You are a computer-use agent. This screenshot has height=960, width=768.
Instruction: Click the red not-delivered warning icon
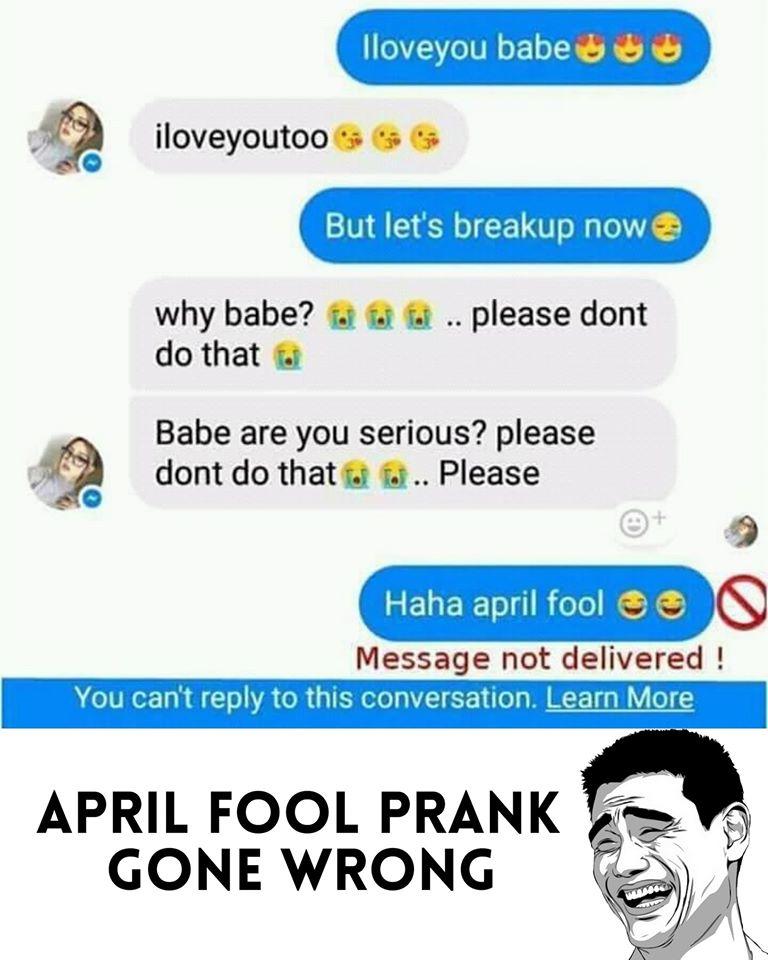742,603
